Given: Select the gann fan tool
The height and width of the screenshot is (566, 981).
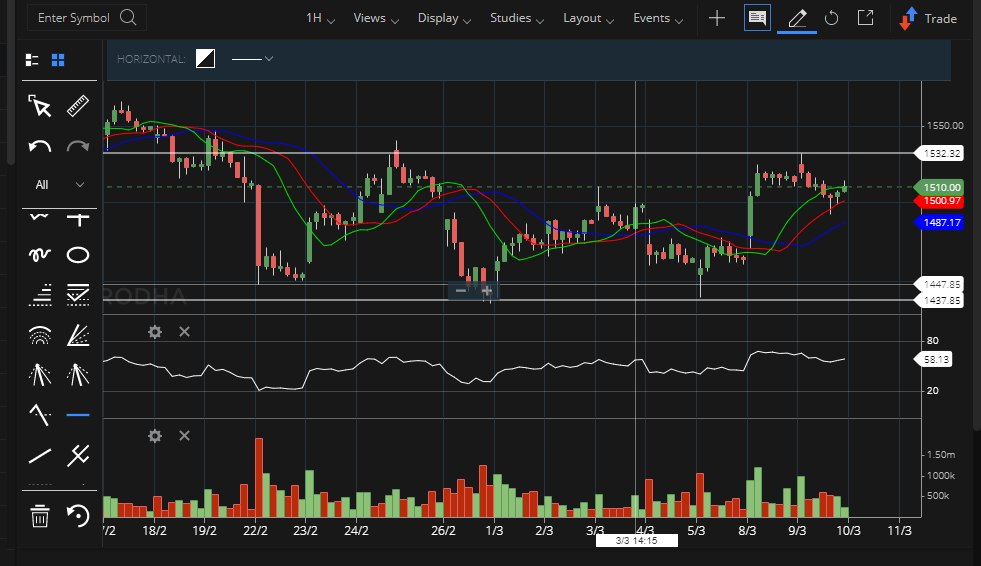Looking at the screenshot, I should point(78,375).
